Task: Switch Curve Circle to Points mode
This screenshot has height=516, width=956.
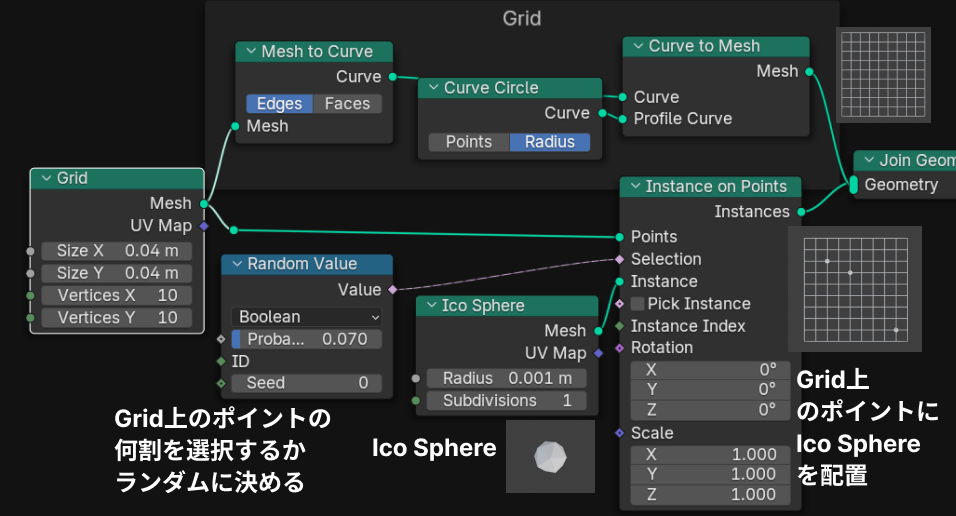Action: coord(468,142)
